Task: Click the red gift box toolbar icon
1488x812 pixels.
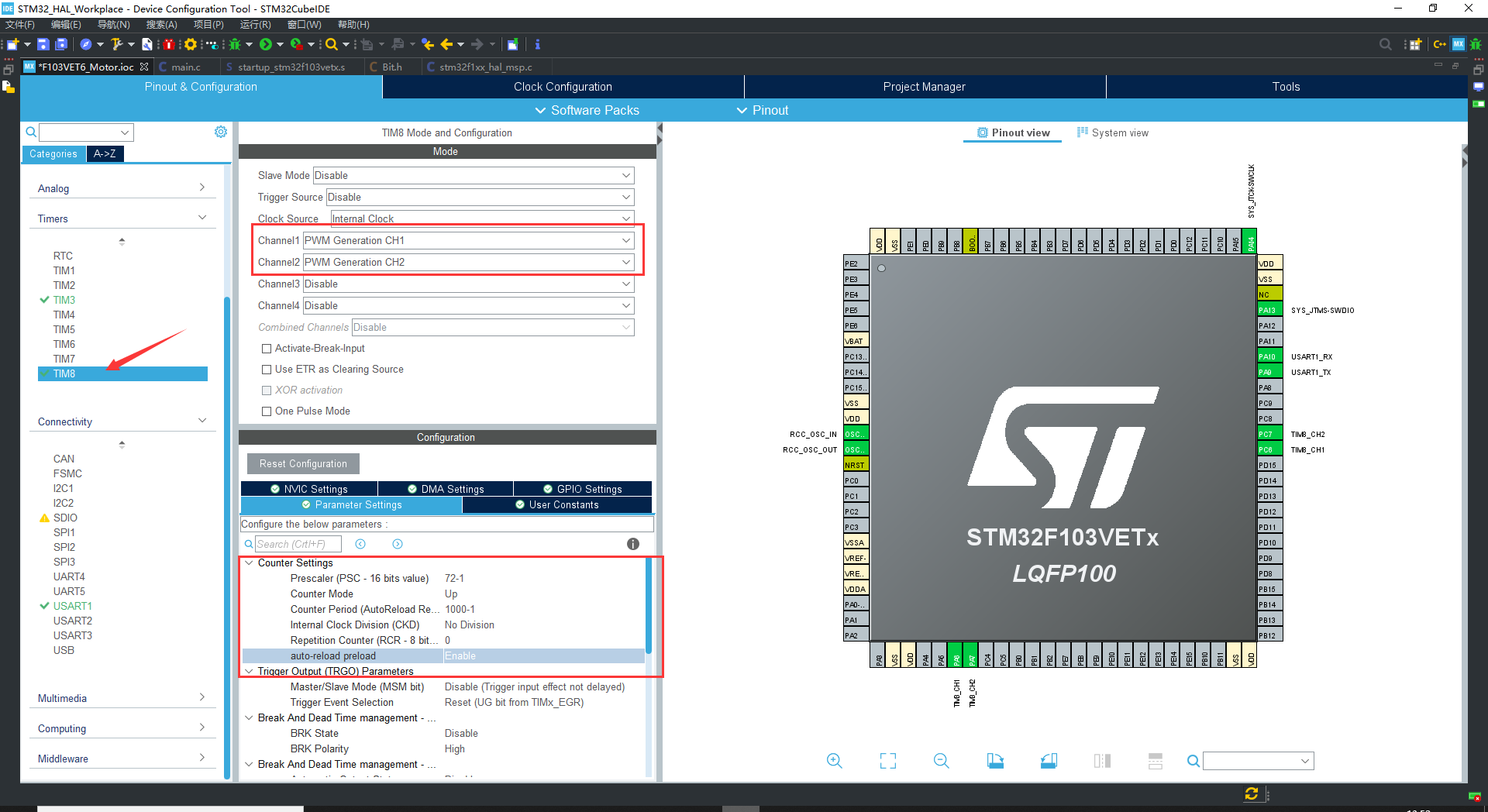Action: tap(168, 44)
